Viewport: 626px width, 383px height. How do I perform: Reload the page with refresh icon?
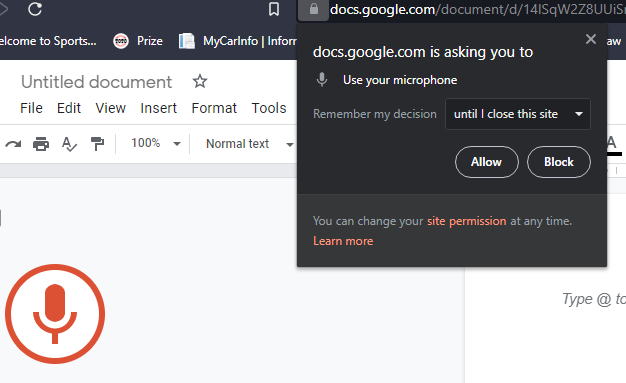click(x=35, y=9)
